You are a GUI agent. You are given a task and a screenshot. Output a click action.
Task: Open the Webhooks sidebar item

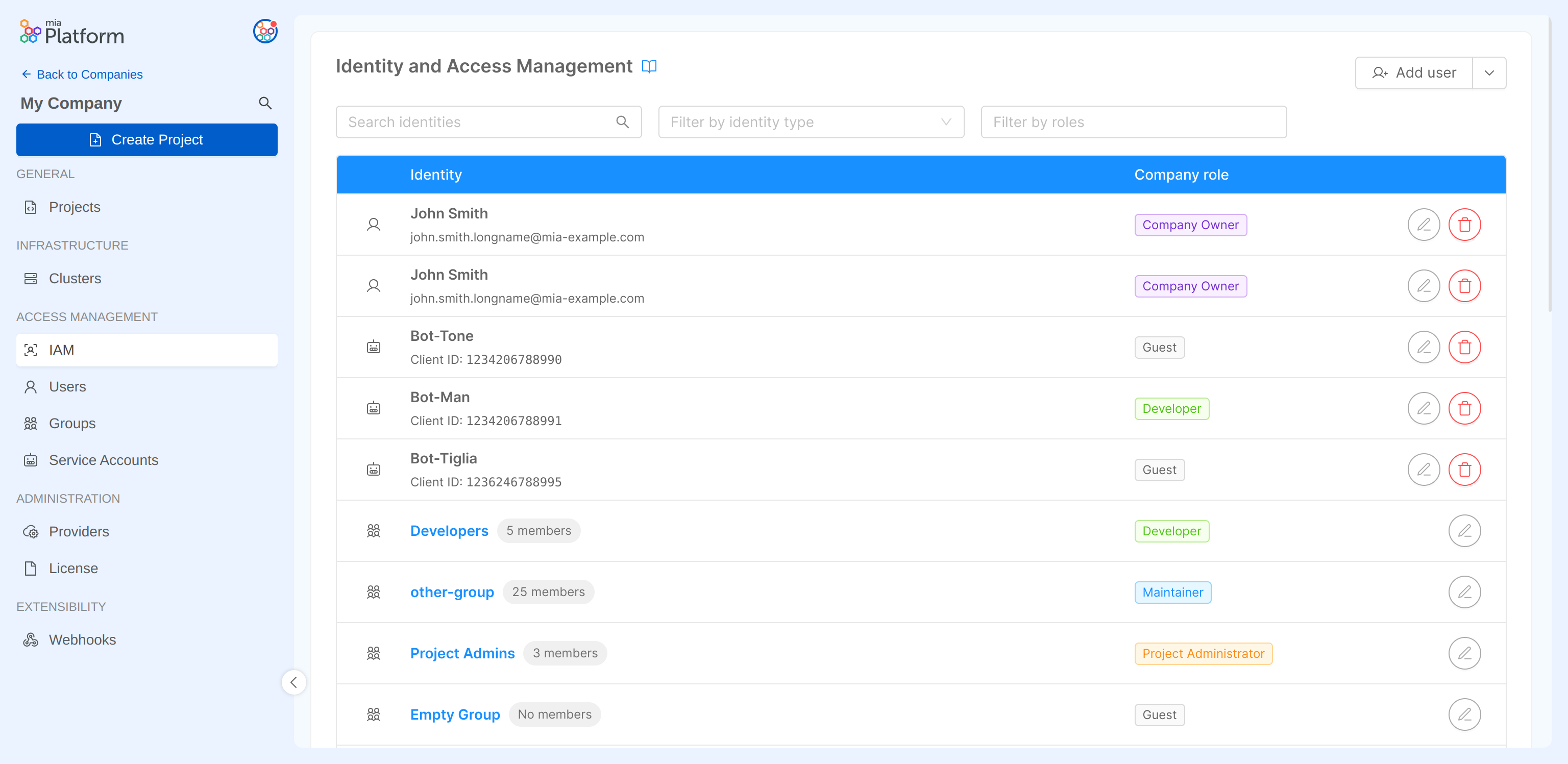click(82, 640)
